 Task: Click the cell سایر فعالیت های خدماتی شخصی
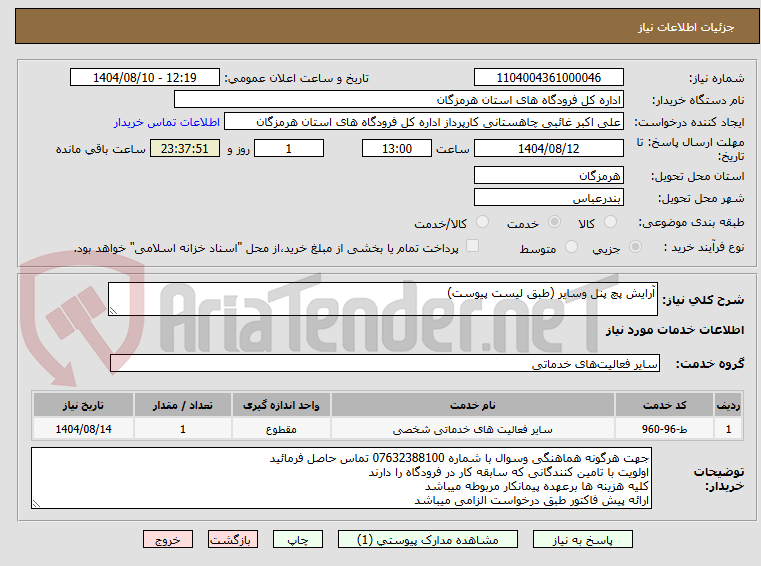coord(472,429)
